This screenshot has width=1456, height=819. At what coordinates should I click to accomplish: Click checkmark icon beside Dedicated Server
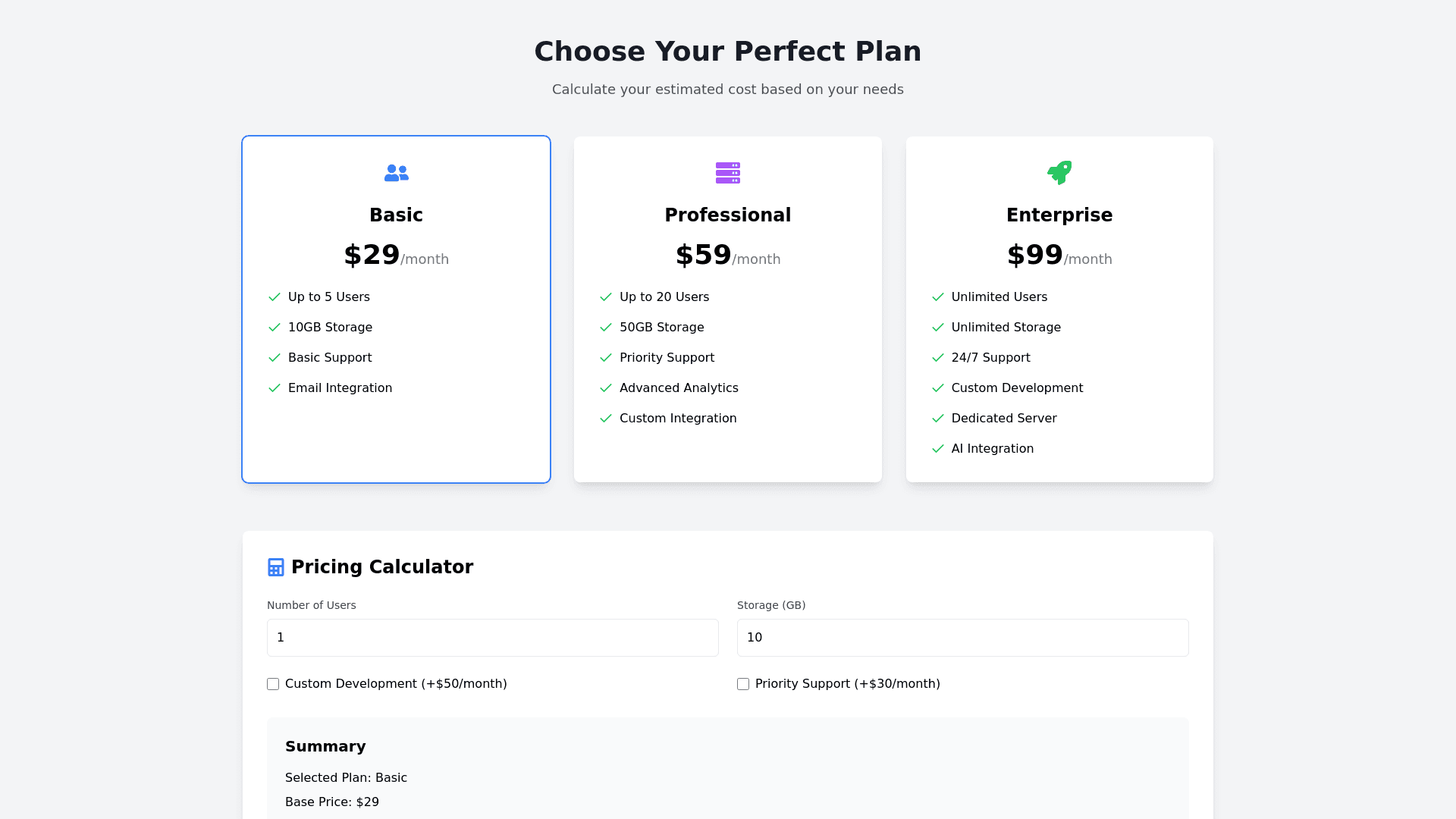[938, 419]
